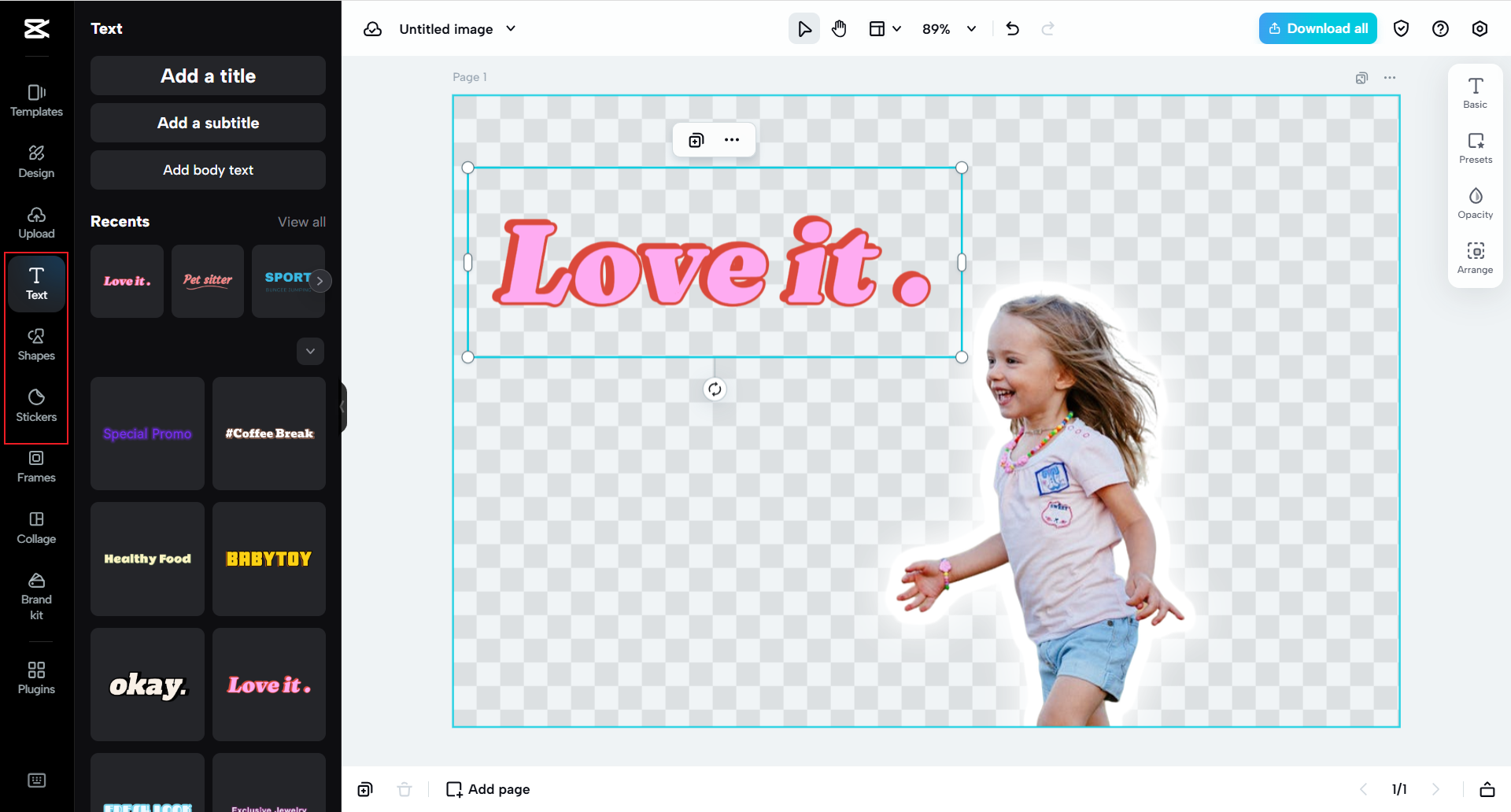This screenshot has width=1511, height=812.
Task: Click the undo arrow icon
Action: point(1013,29)
